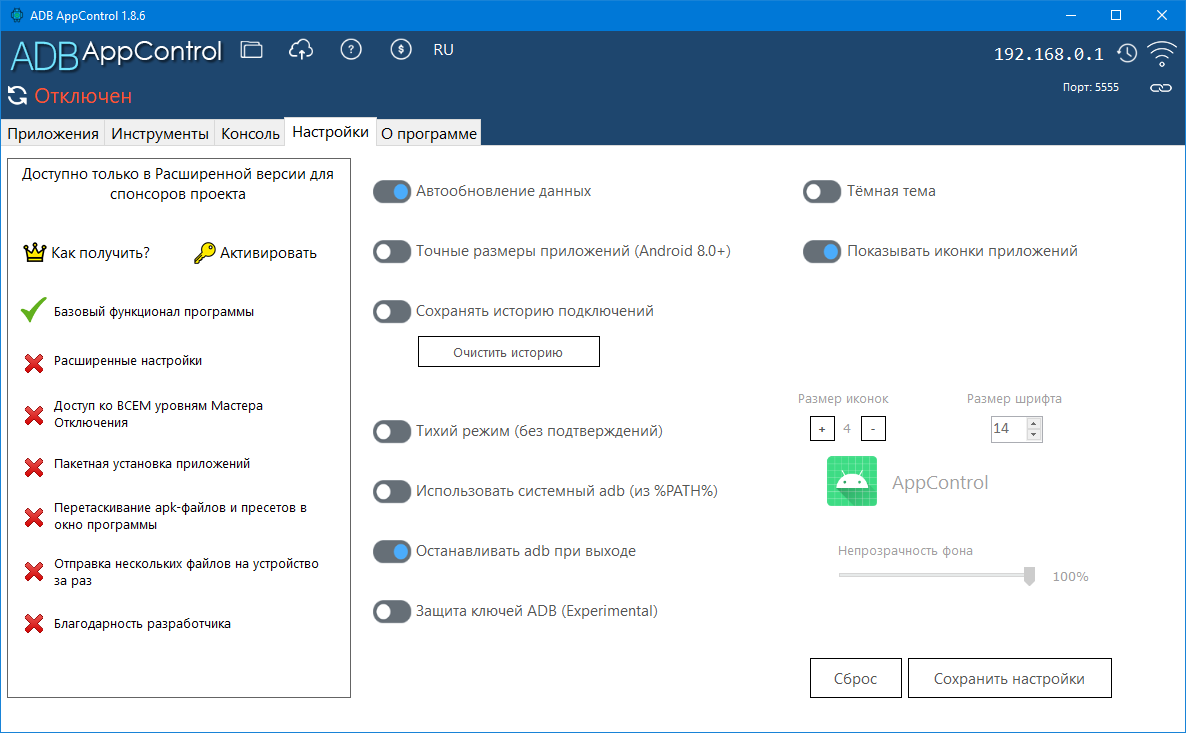The width and height of the screenshot is (1186, 733).
Task: Disable the Автообновление данных toggle
Action: [392, 191]
